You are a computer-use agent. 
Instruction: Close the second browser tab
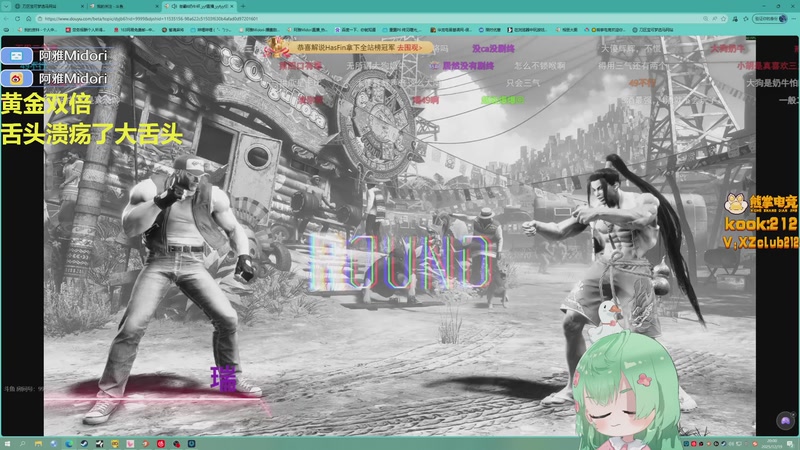coord(157,6)
